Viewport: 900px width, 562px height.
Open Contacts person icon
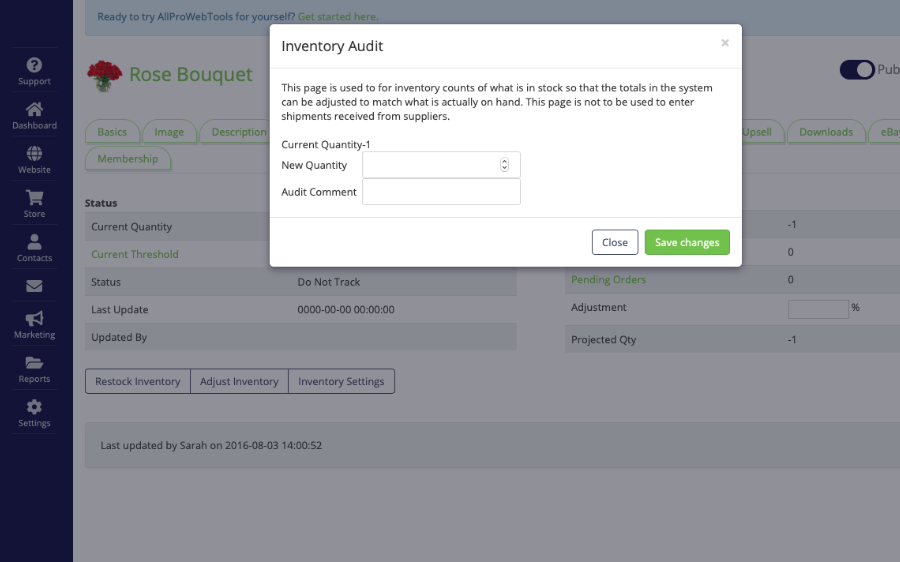pyautogui.click(x=34, y=242)
